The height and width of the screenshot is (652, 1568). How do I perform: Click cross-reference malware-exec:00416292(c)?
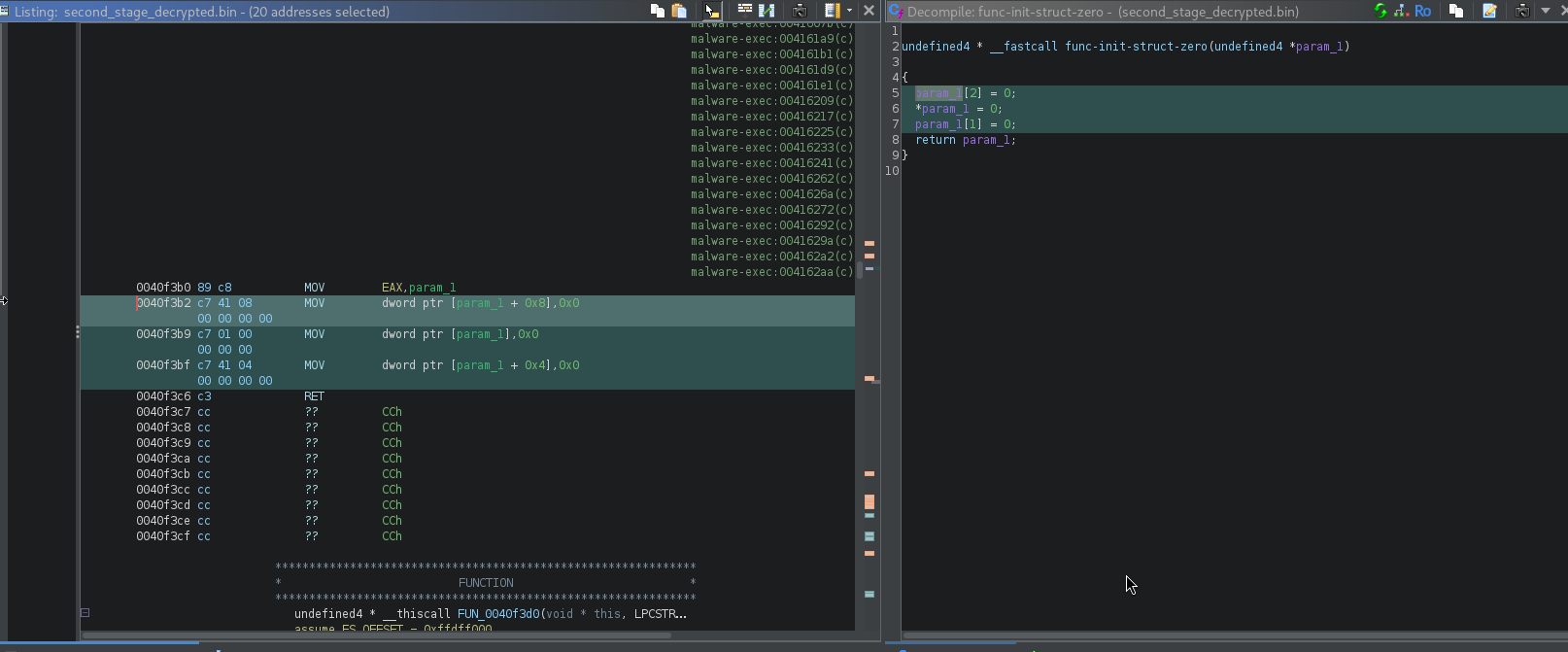[x=772, y=225]
